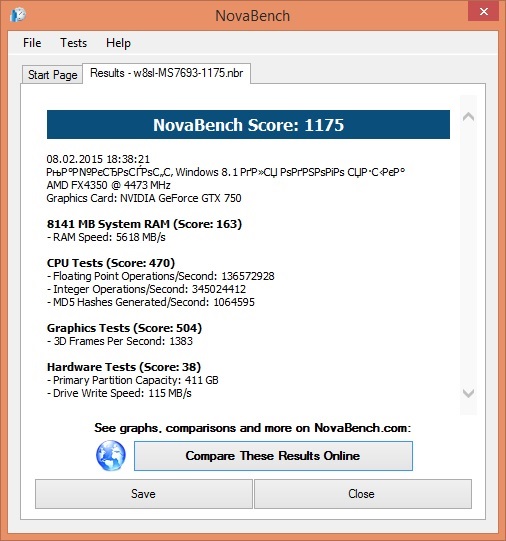Click Hardware Tests (Score: 38) heading
The width and height of the screenshot is (506, 541).
click(124, 367)
